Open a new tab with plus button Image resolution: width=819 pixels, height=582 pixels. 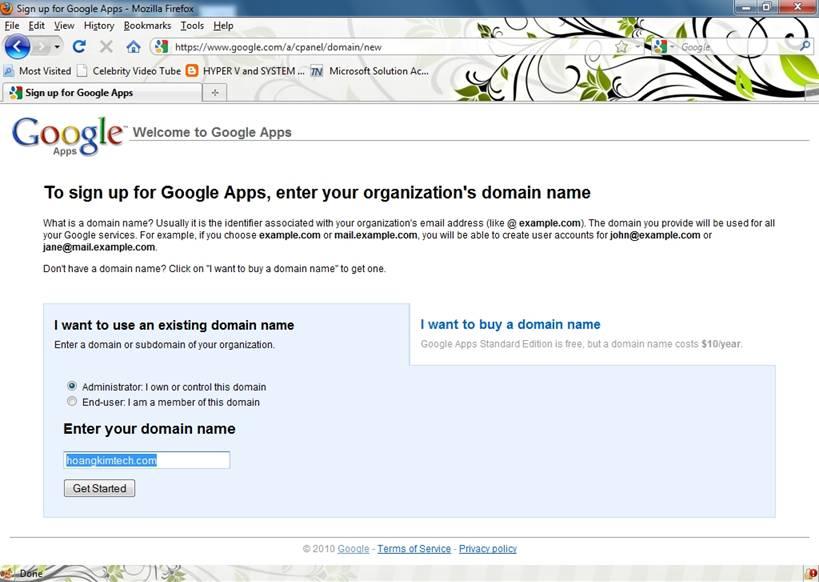pos(215,92)
